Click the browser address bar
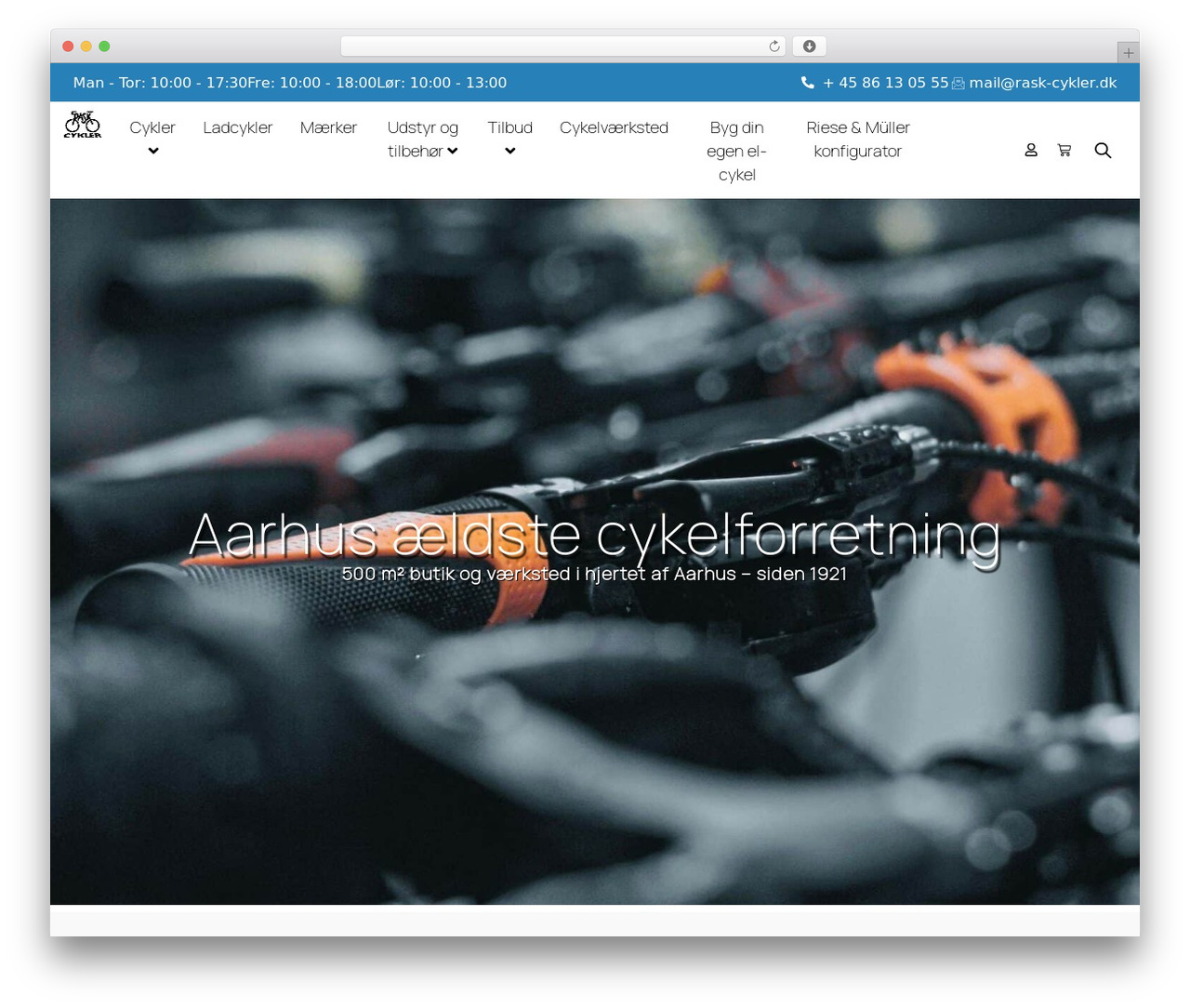This screenshot has height=1008, width=1190. [x=563, y=46]
